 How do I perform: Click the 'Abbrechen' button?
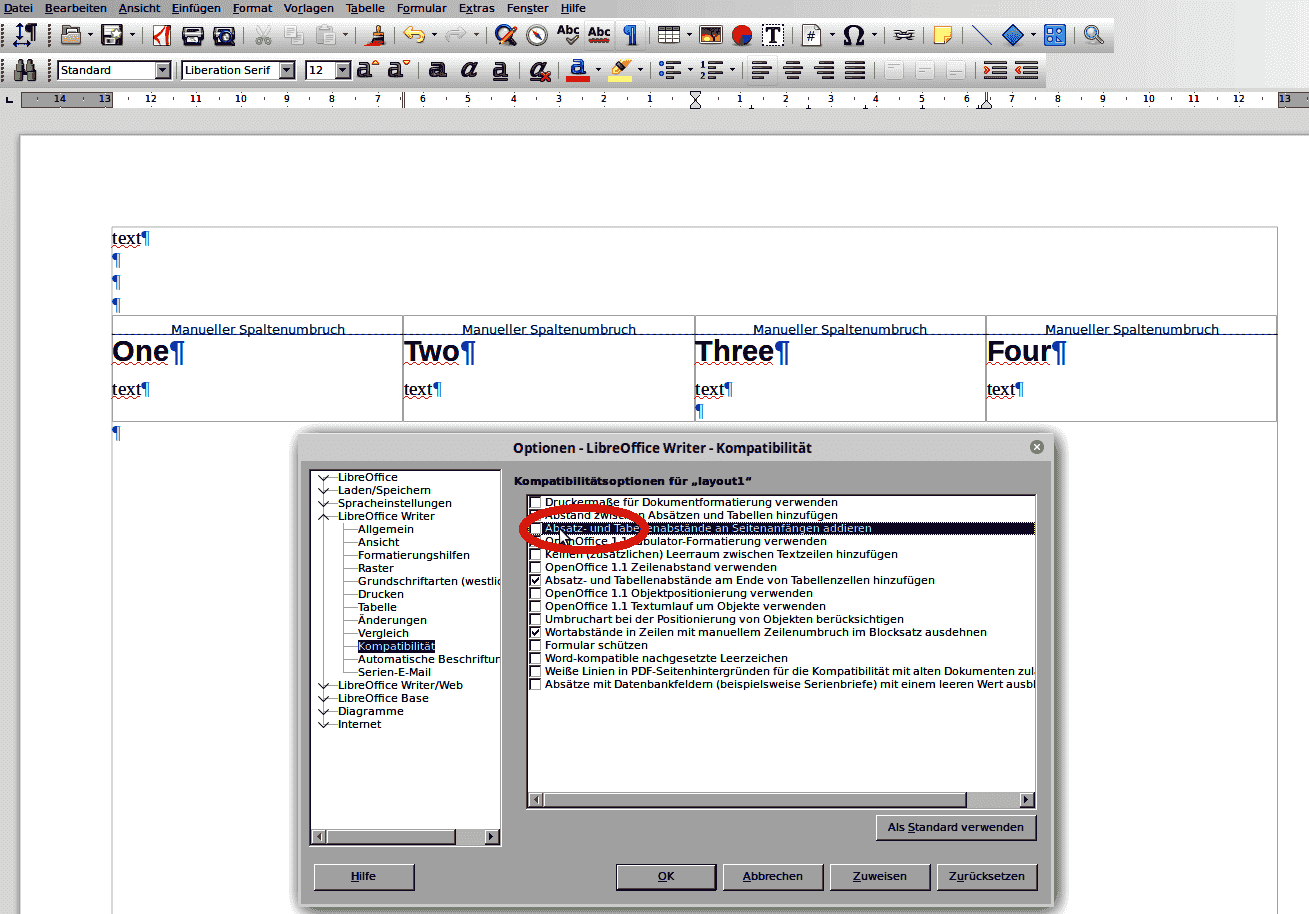pyautogui.click(x=773, y=877)
